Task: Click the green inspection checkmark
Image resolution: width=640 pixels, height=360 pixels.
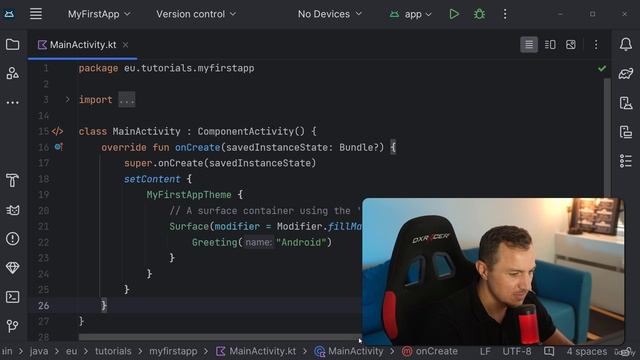Action: coord(602,68)
